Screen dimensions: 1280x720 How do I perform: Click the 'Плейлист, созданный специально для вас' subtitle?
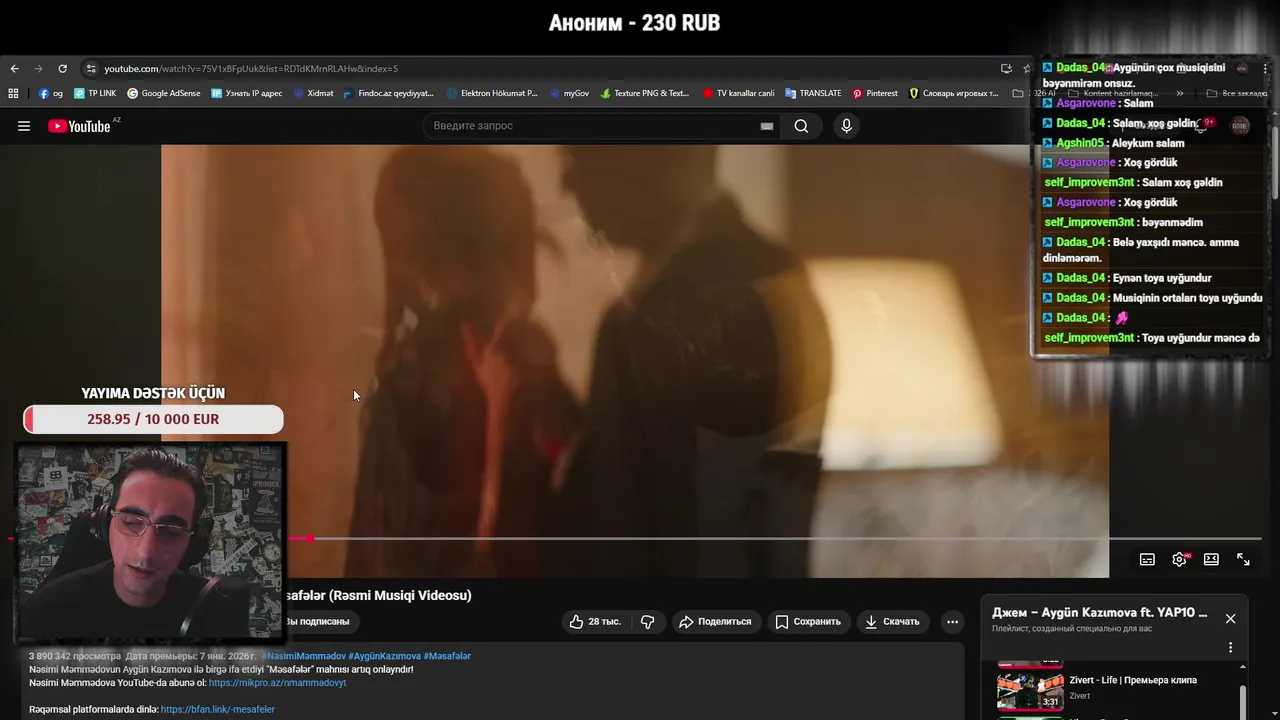point(1070,629)
